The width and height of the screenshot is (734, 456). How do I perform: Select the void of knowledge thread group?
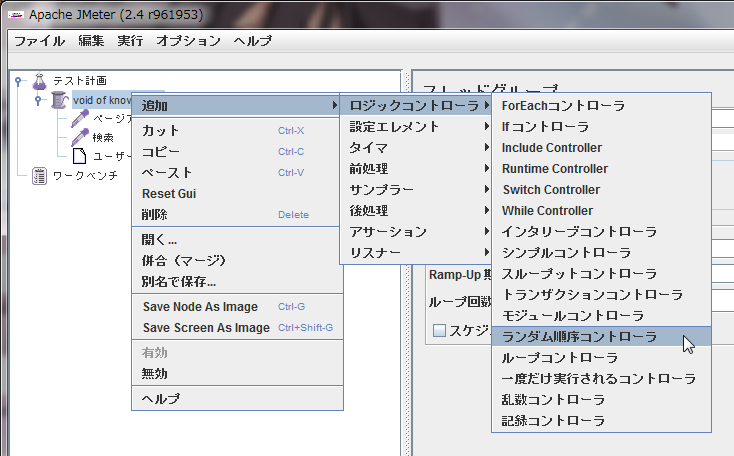click(102, 100)
